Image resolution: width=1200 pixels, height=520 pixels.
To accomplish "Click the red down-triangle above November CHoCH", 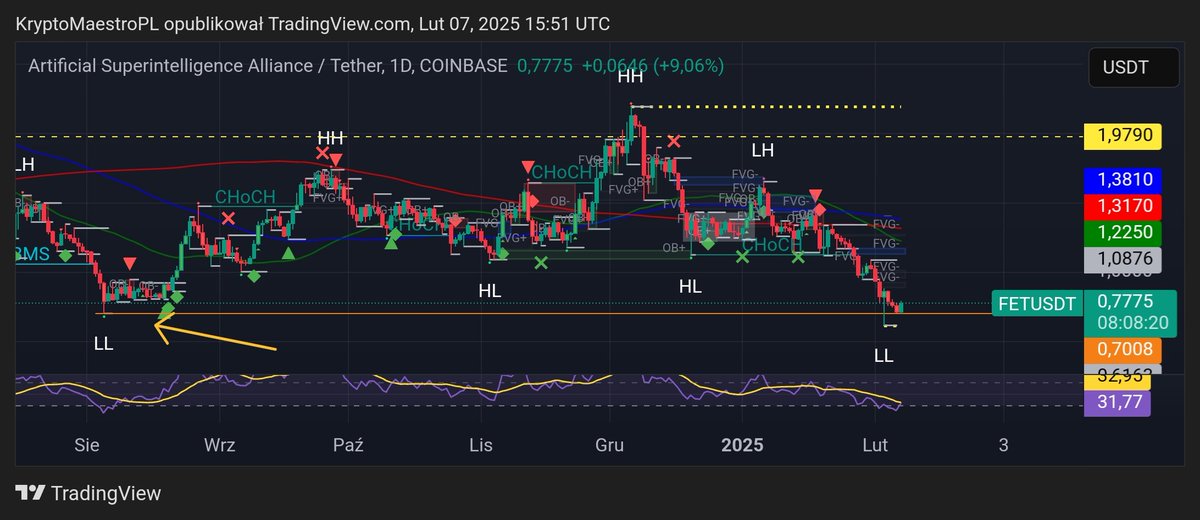I will click(x=527, y=166).
